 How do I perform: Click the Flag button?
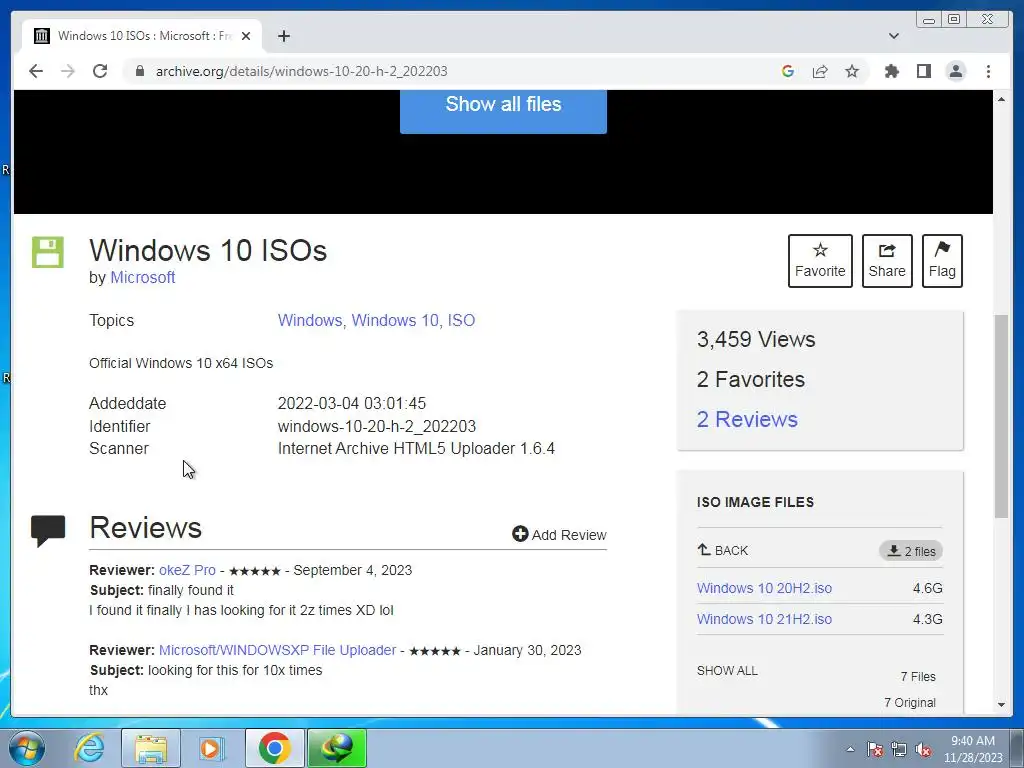pyautogui.click(x=942, y=261)
